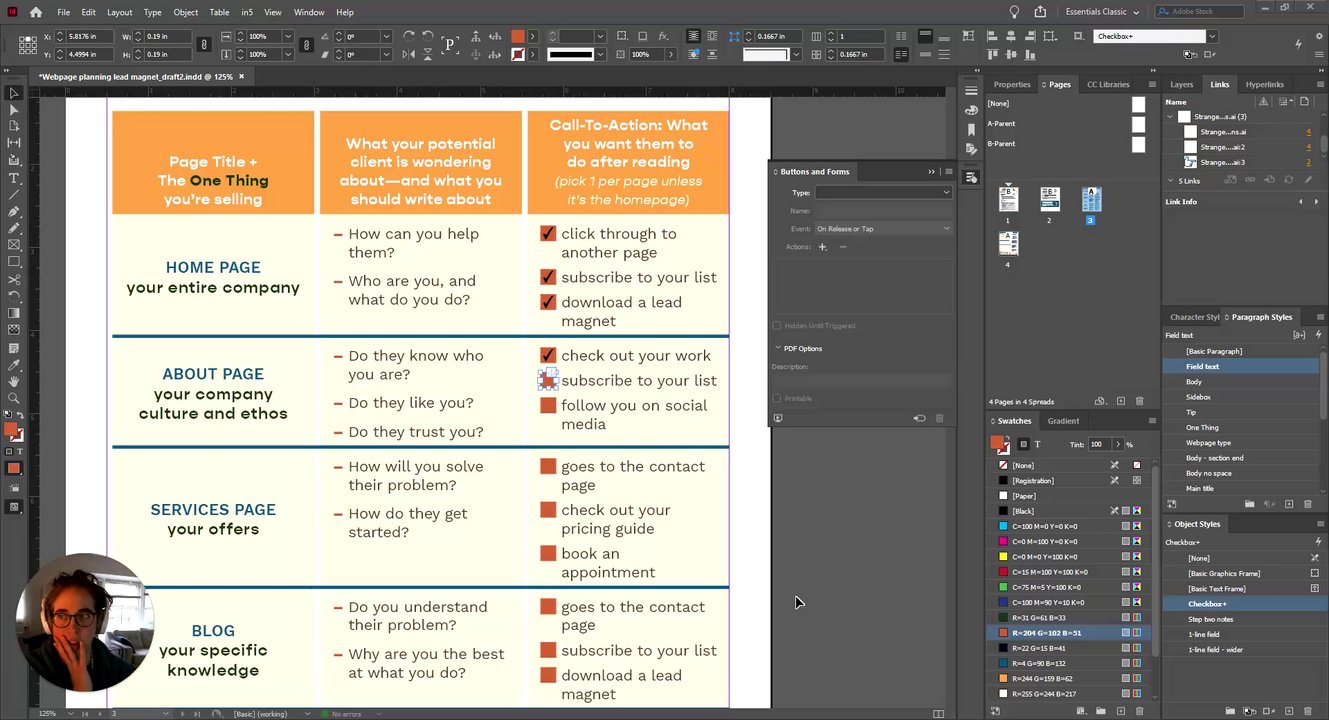This screenshot has height=720, width=1329.
Task: Select the Scissors tool
Action: 14,279
